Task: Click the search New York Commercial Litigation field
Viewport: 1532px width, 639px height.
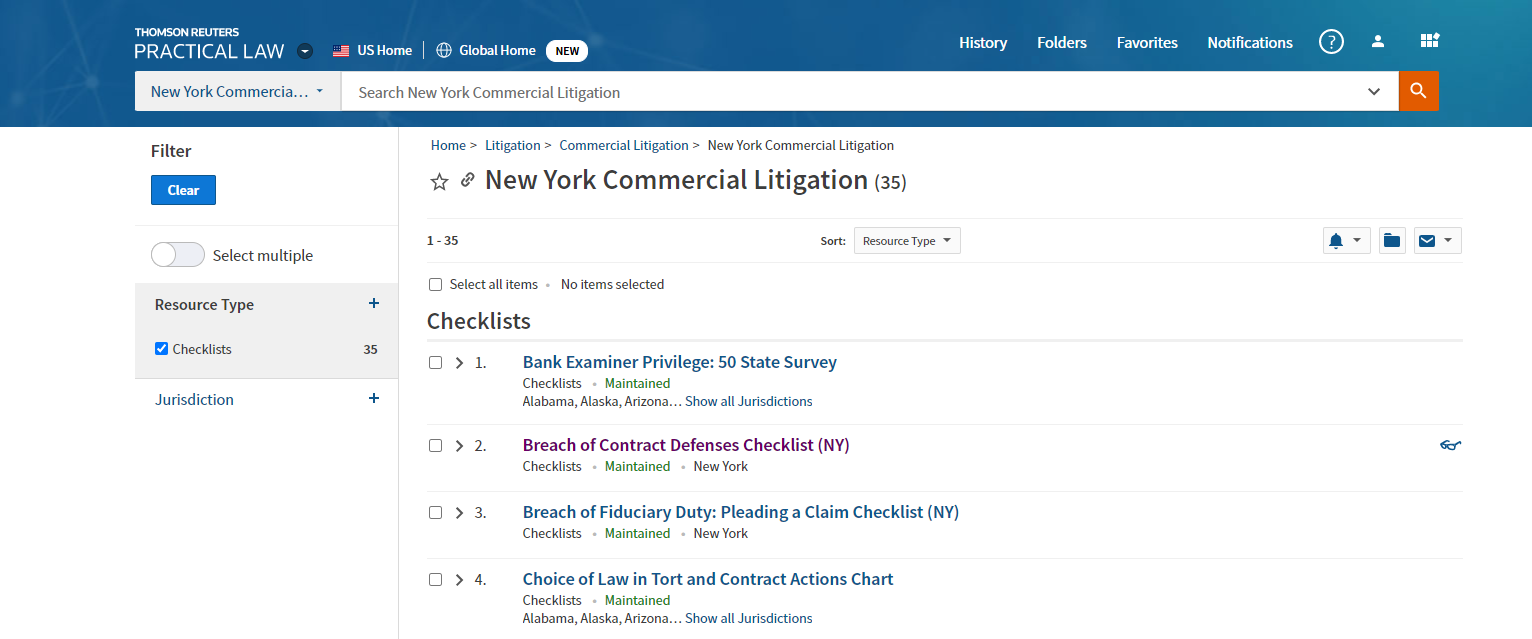Action: pyautogui.click(x=850, y=92)
